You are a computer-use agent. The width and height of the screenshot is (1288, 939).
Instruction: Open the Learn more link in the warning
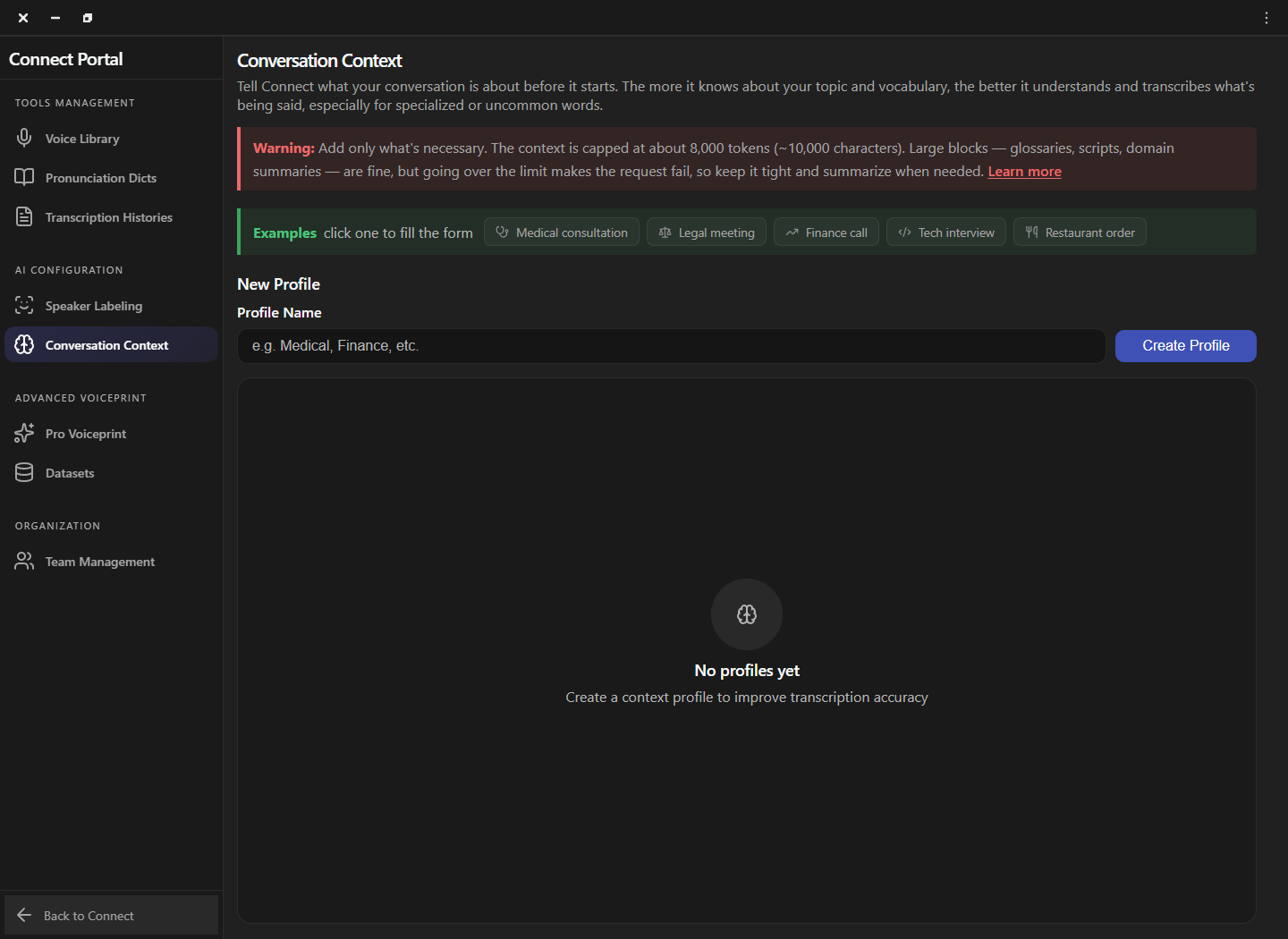pos(1024,172)
